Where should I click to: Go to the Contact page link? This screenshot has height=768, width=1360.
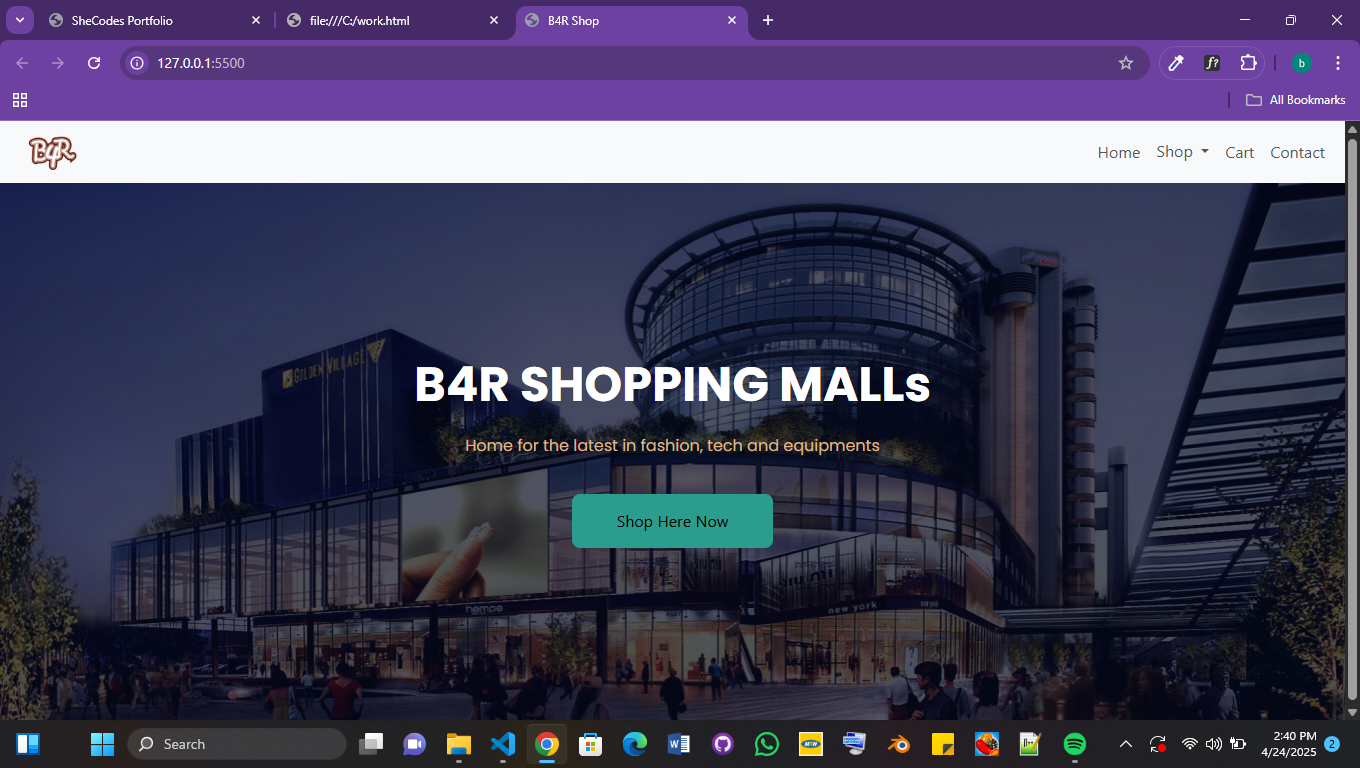(x=1297, y=152)
